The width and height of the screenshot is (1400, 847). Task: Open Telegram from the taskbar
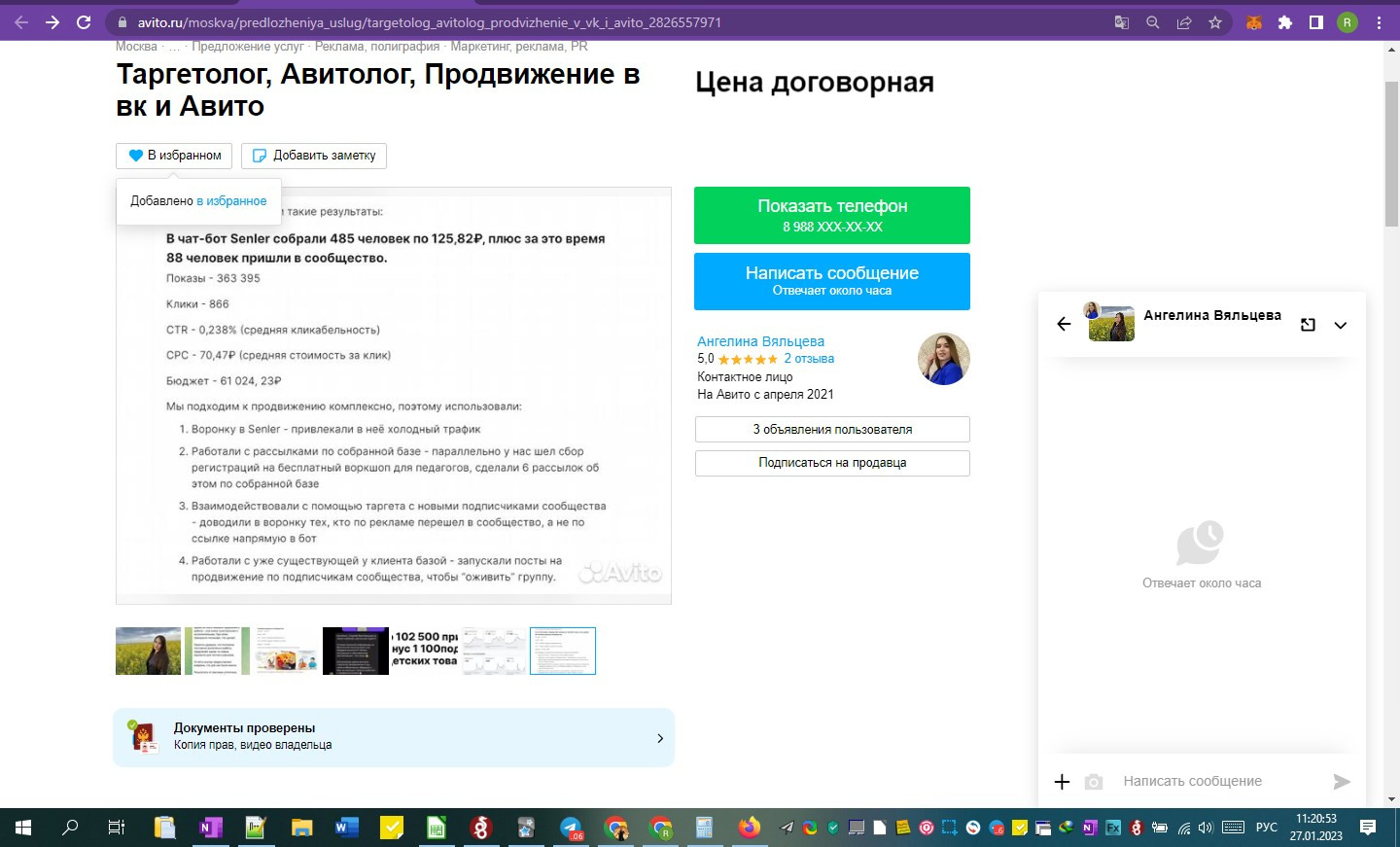(x=572, y=828)
